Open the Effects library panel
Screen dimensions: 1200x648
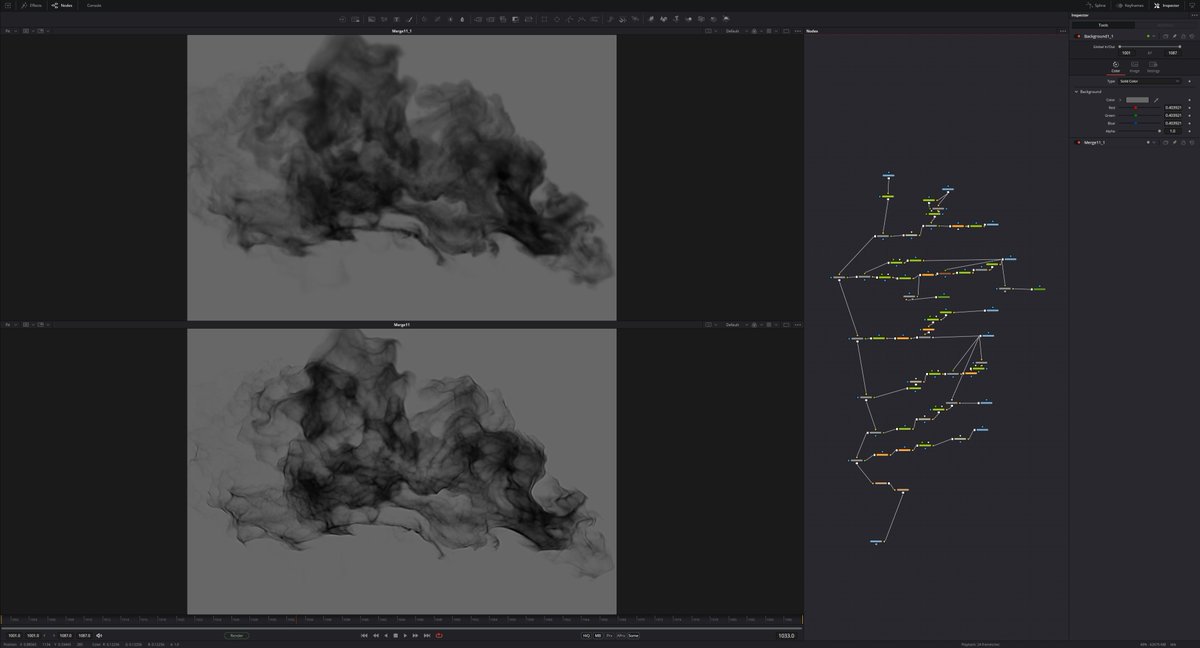(30, 5)
